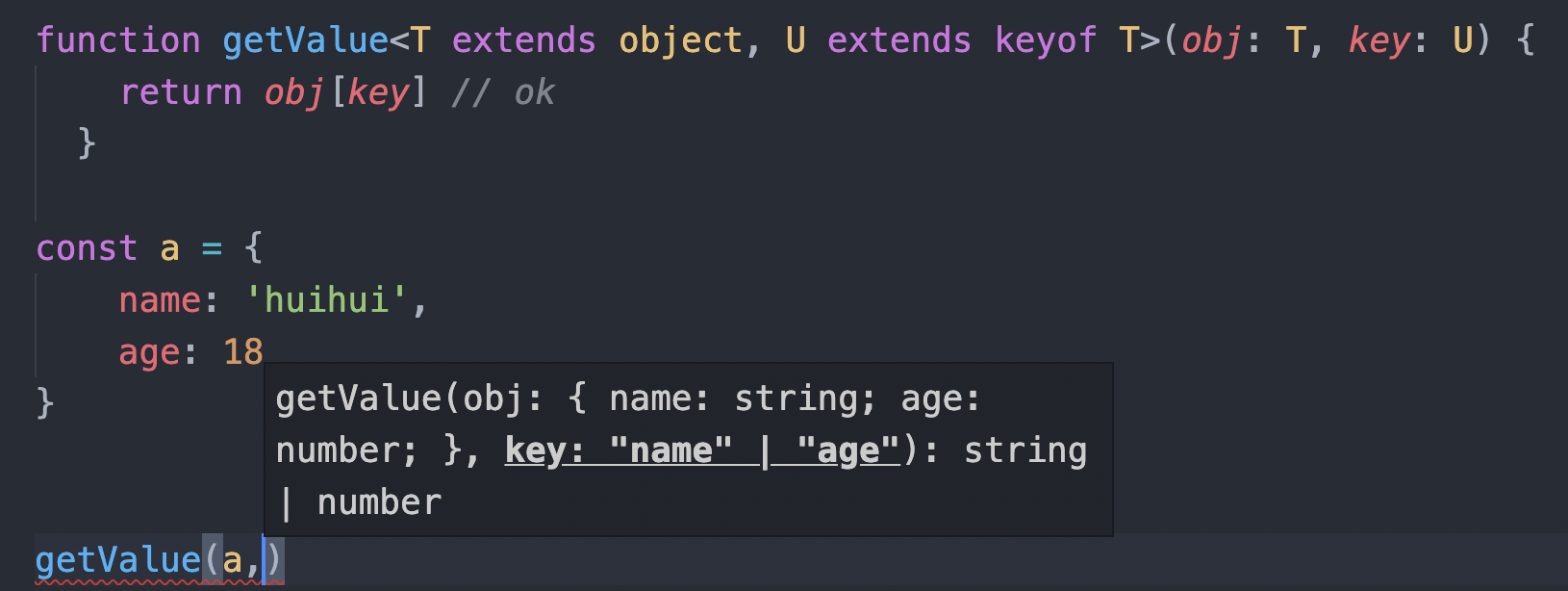Viewport: 1568px width, 591px height.
Task: Click the 'name' property in the object literal
Action: tap(160, 300)
